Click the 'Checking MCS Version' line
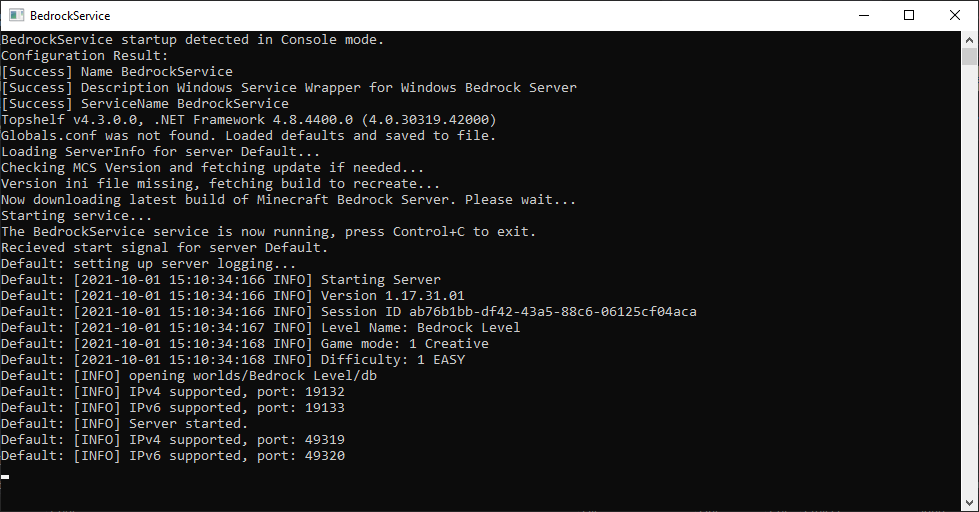 coord(212,168)
